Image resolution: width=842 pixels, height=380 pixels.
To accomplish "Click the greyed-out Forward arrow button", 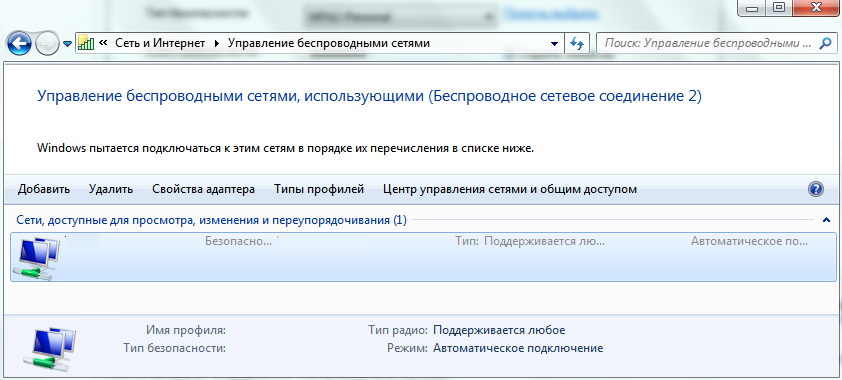I will (48, 43).
